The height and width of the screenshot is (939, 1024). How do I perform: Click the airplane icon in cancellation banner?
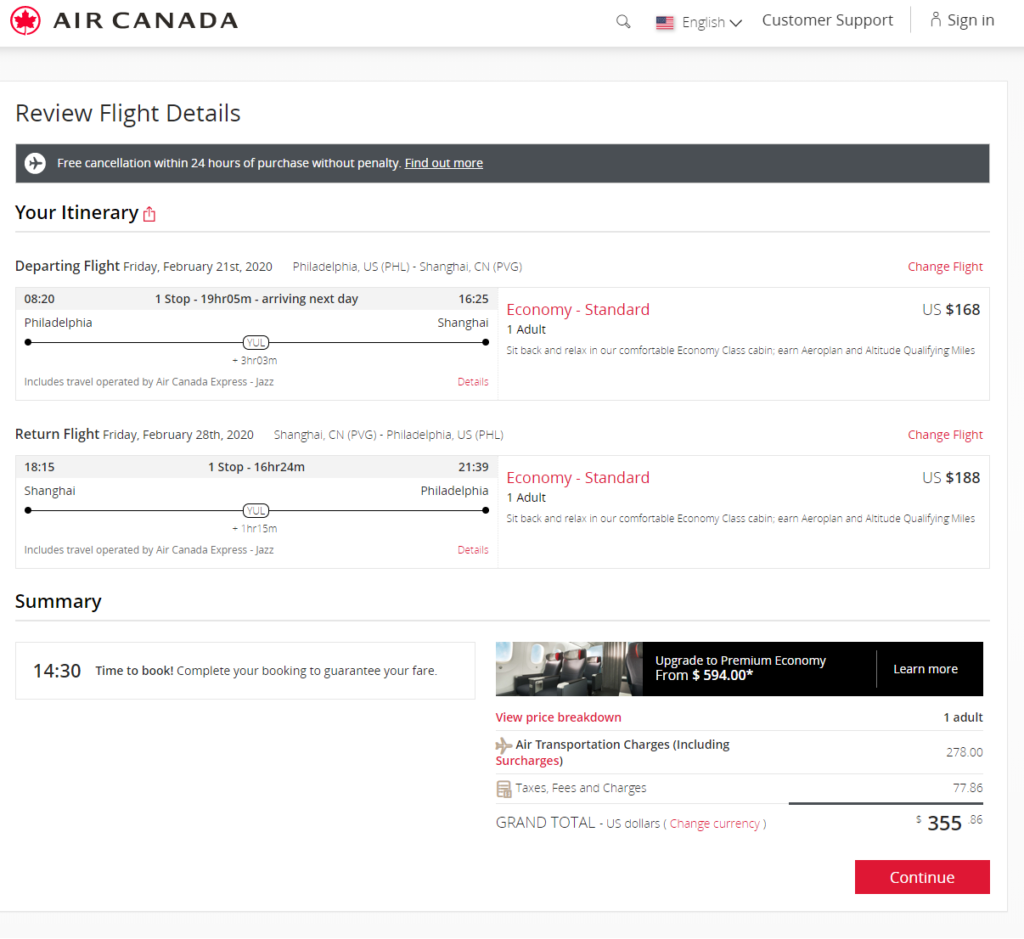click(35, 163)
